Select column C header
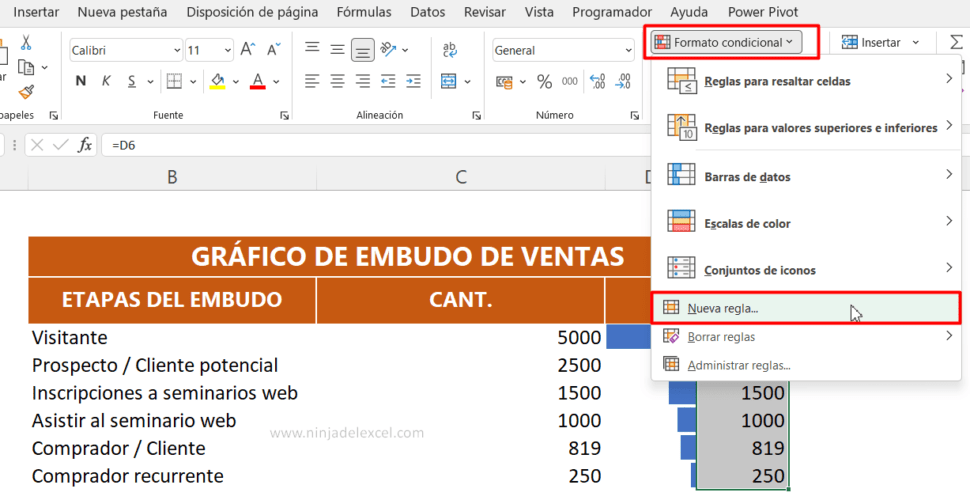Image resolution: width=970 pixels, height=500 pixels. click(460, 178)
